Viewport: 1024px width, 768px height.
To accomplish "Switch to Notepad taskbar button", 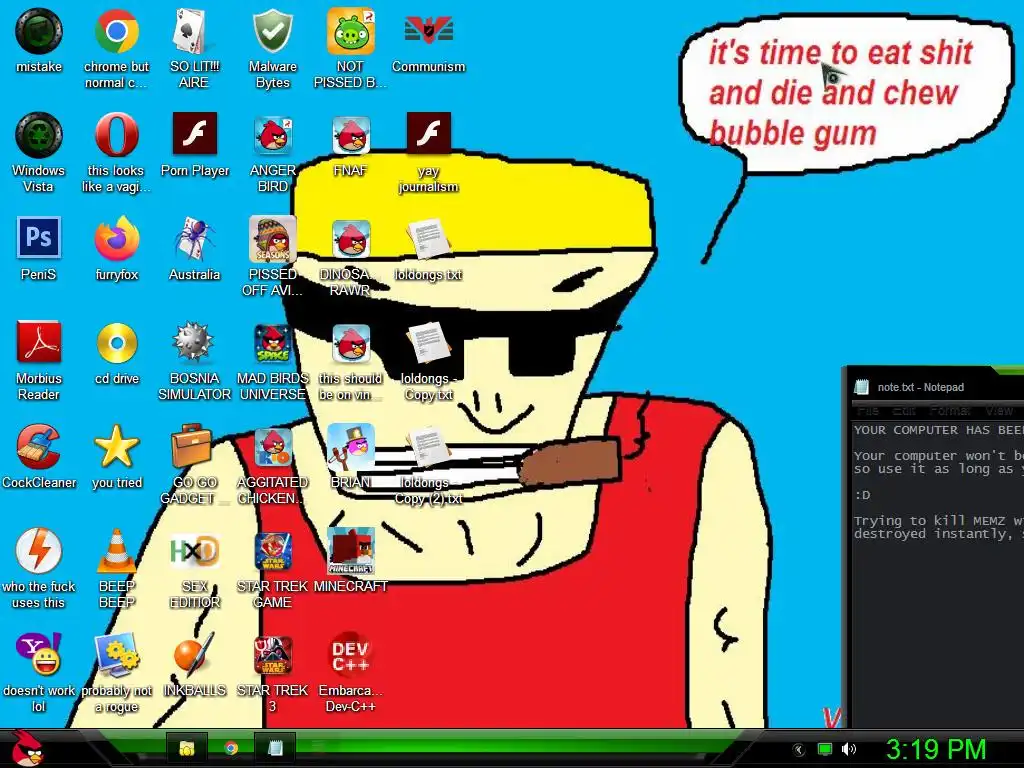I will 275,748.
